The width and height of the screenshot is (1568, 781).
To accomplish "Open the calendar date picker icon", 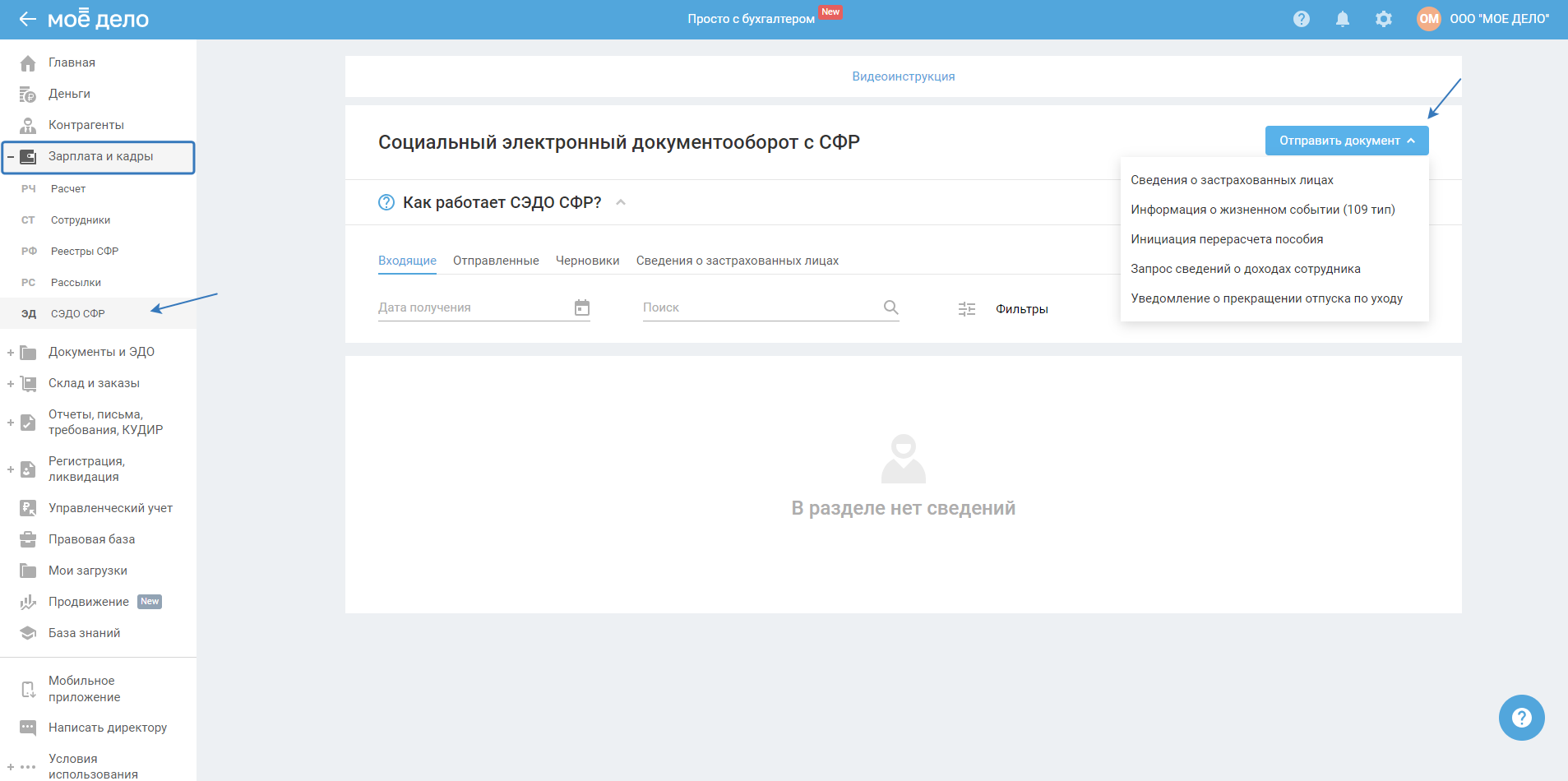I will click(x=582, y=307).
